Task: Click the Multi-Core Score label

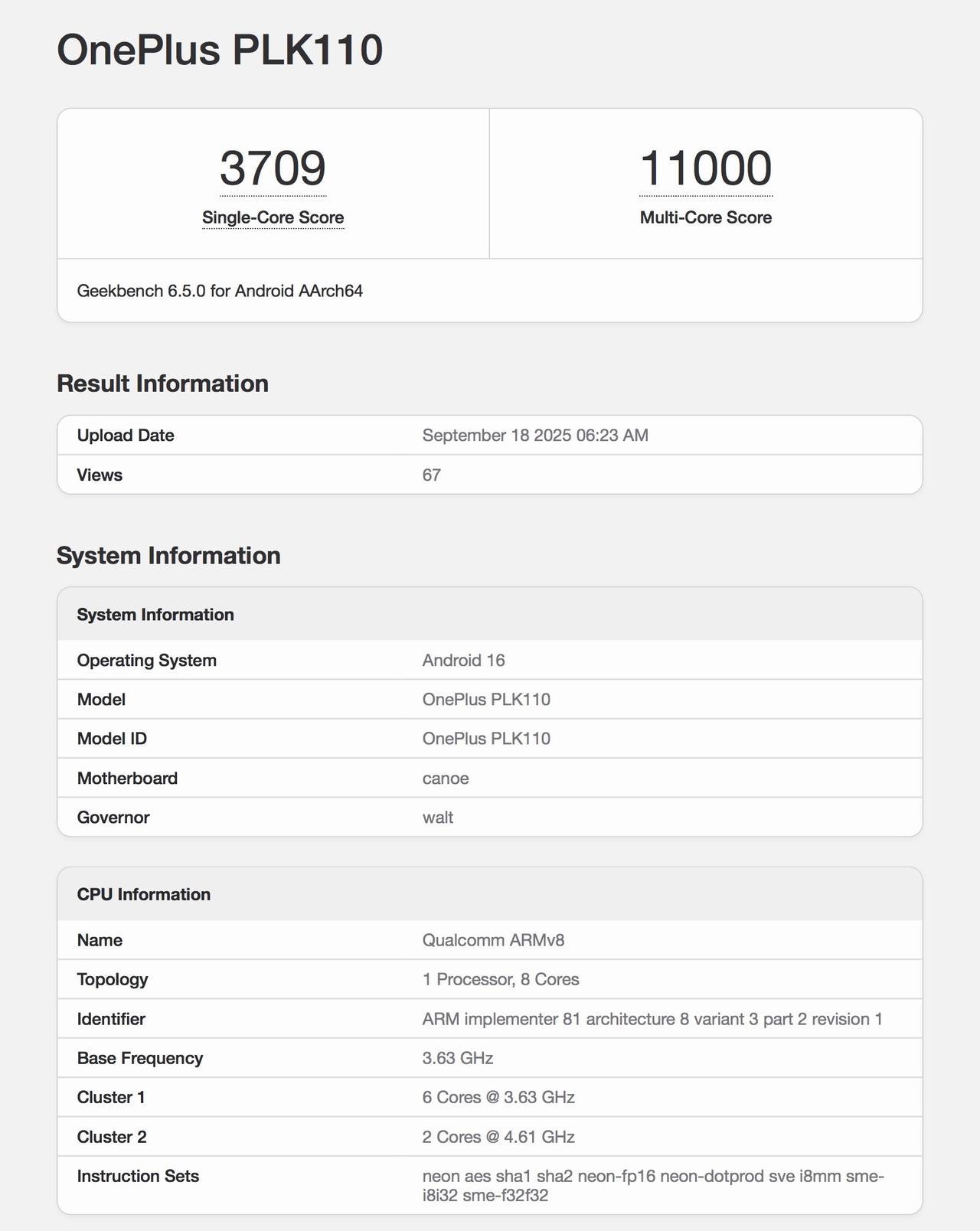Action: point(705,217)
